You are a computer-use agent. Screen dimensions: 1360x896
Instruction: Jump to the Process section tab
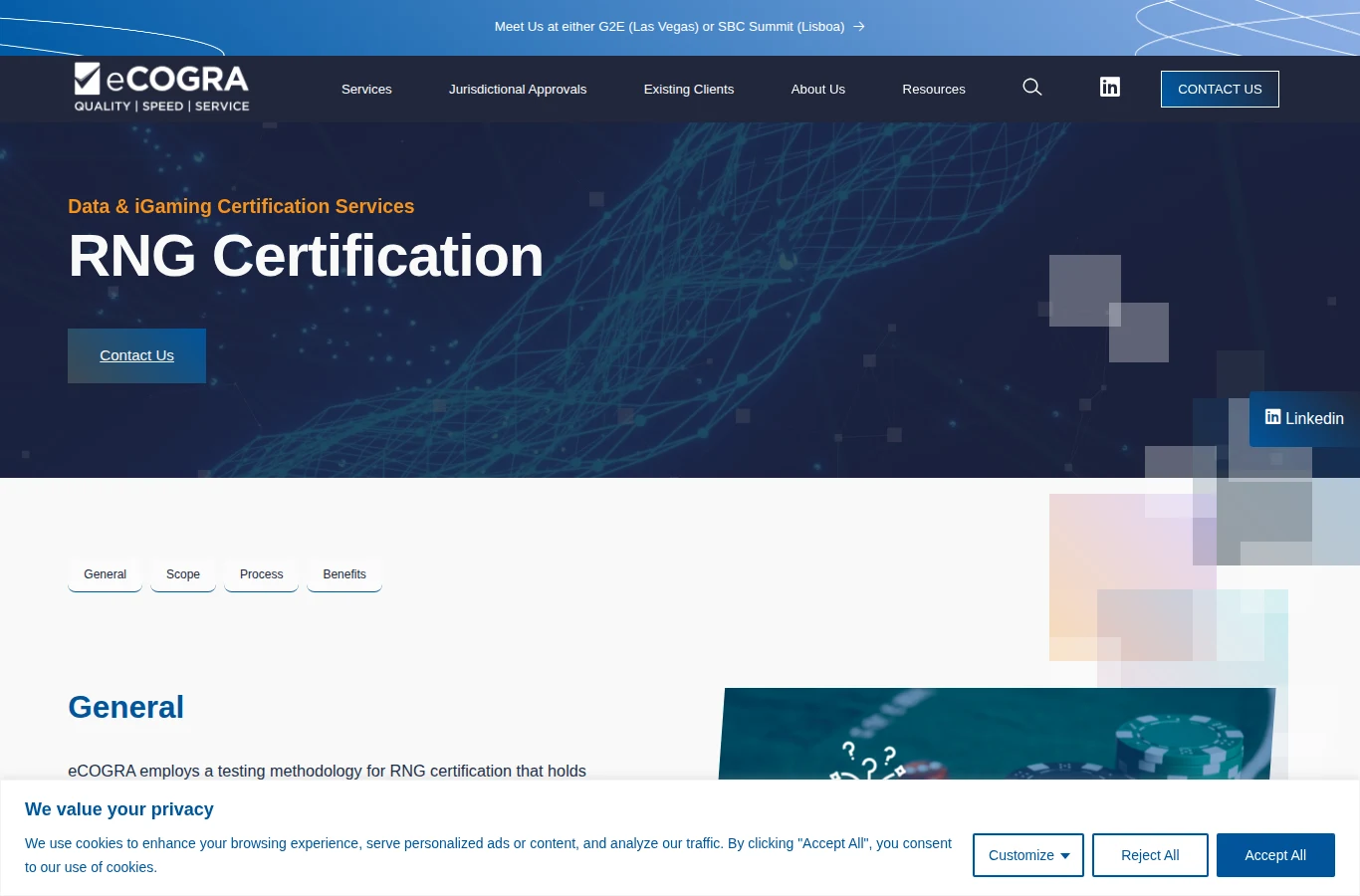tap(261, 574)
